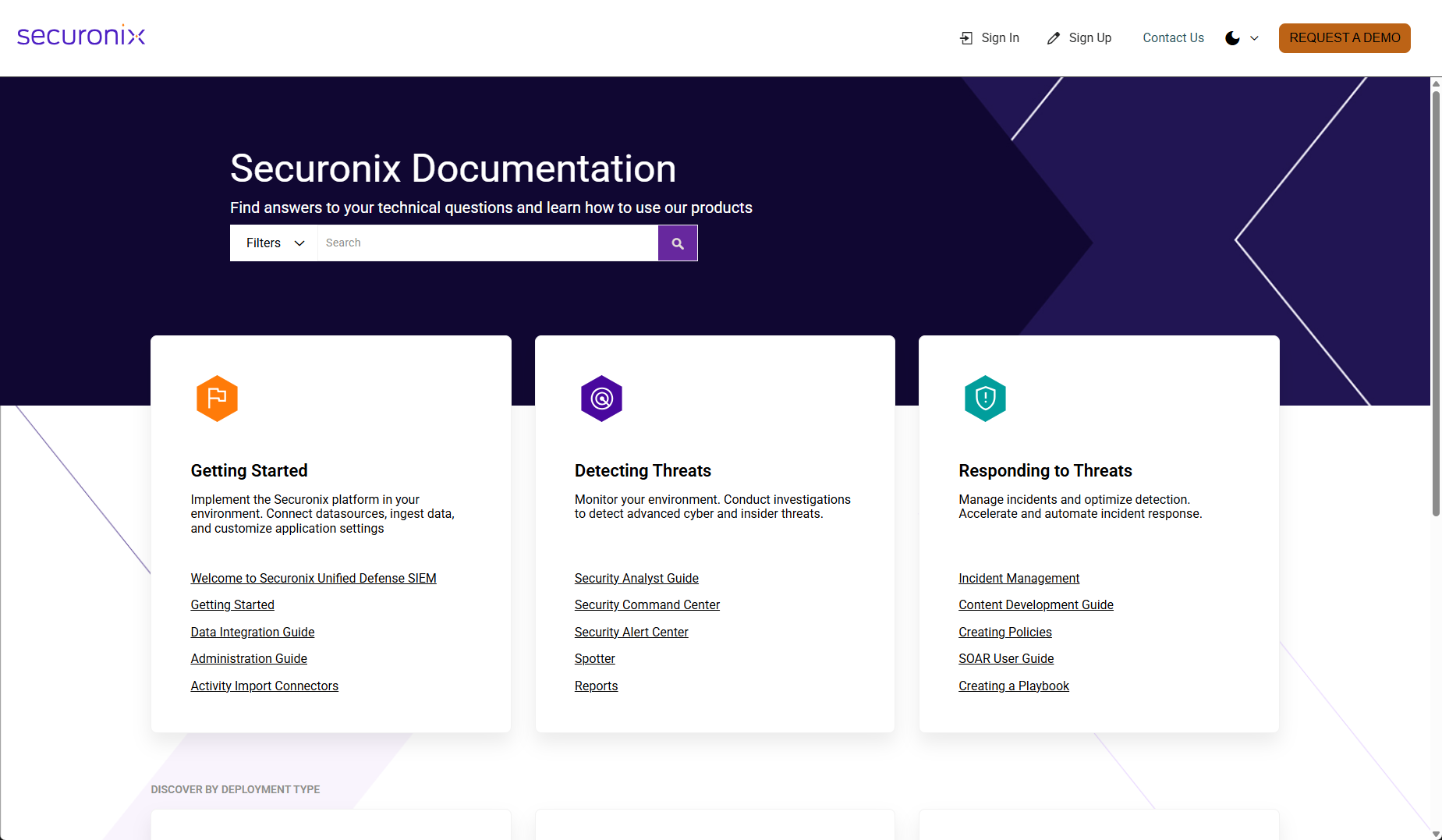Open Contact Us in the header

(x=1173, y=38)
